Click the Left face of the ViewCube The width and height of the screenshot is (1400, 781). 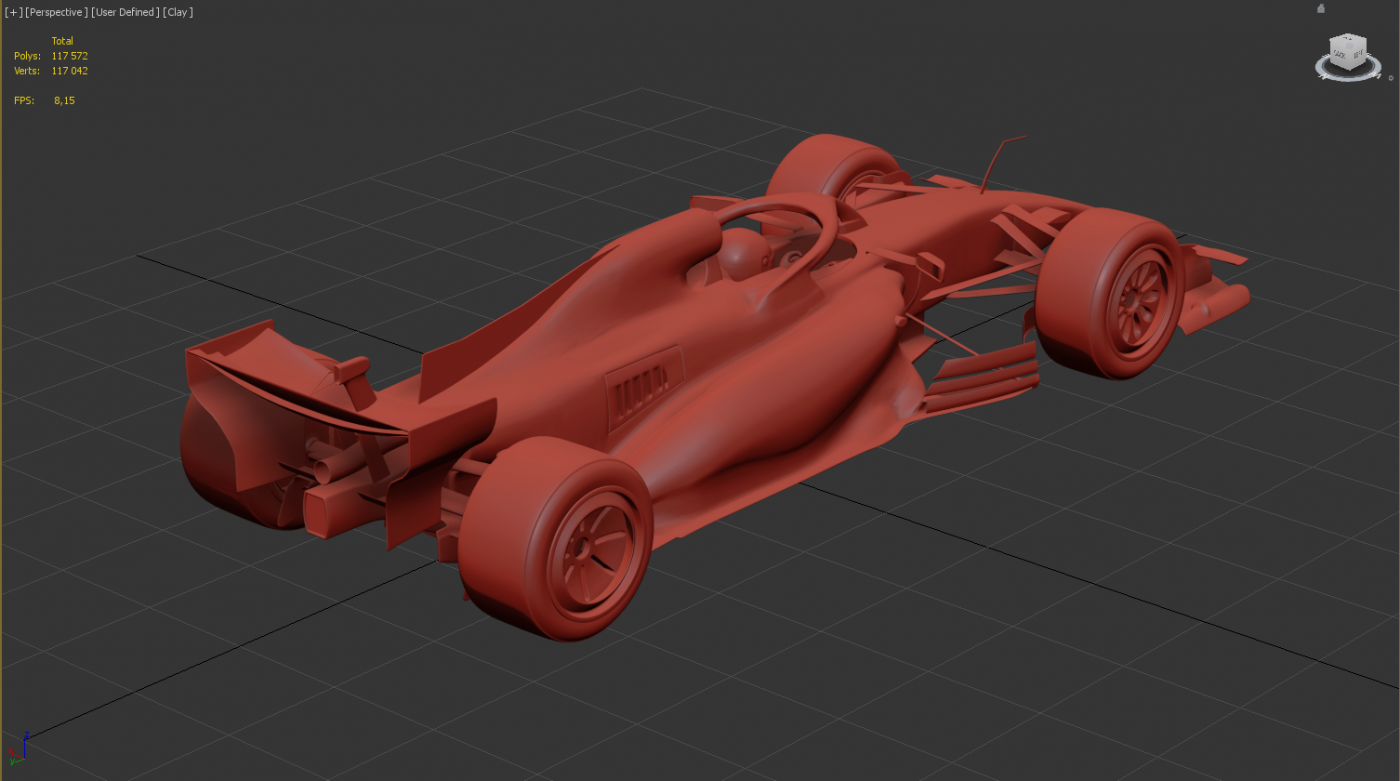click(x=1357, y=56)
